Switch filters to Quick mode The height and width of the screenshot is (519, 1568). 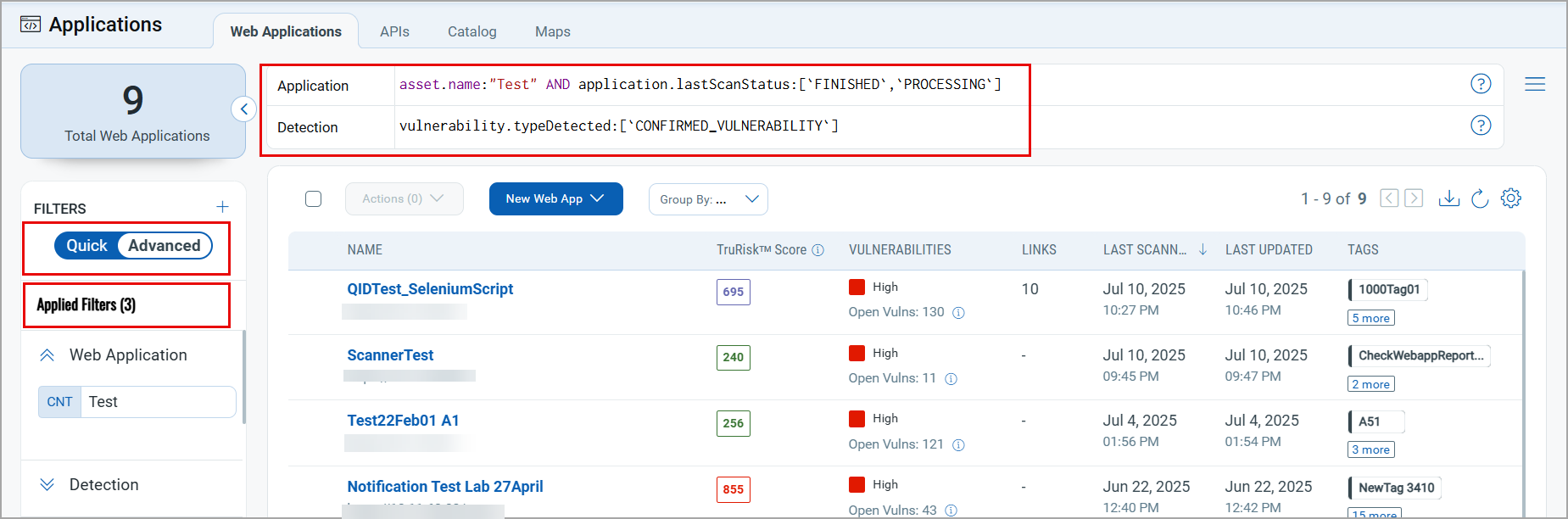pos(86,246)
